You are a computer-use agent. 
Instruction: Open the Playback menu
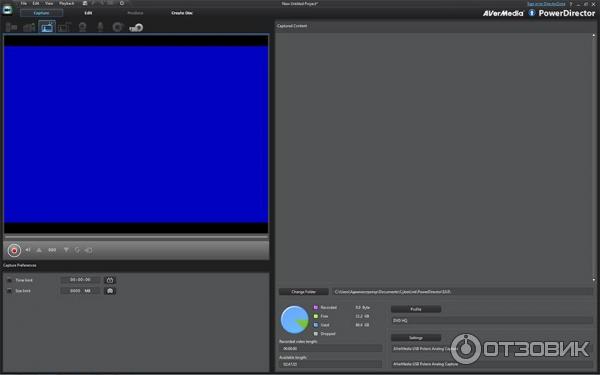pos(67,3)
